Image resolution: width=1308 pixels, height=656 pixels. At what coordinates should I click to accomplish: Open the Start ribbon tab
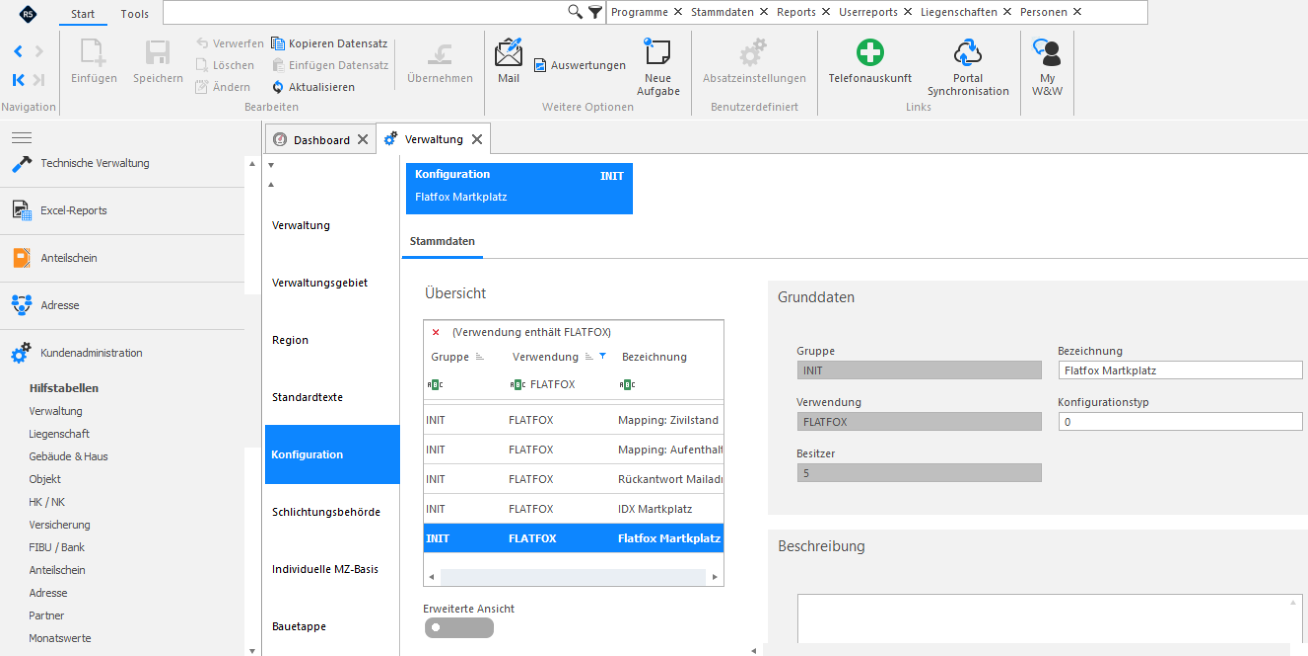pos(83,14)
